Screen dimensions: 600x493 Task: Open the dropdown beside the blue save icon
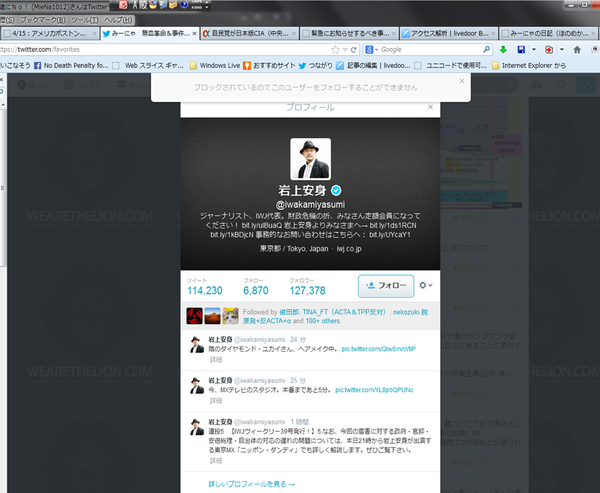pyautogui.click(x=533, y=49)
